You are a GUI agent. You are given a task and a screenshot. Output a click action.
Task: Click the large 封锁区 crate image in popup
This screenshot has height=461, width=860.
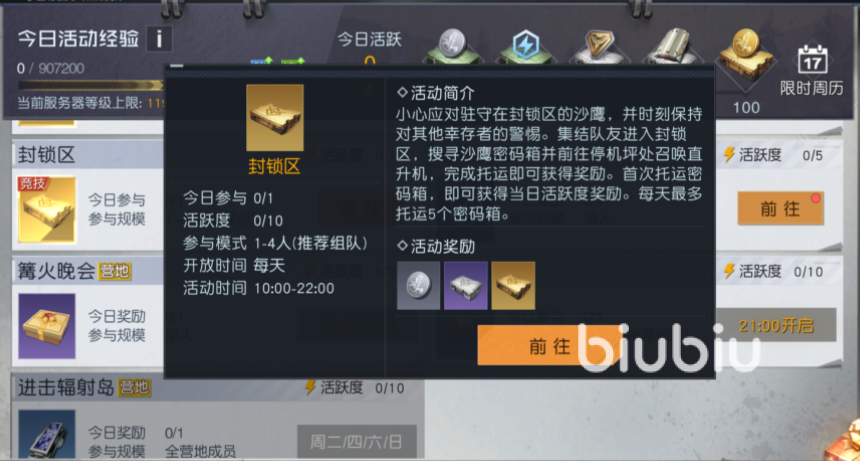(x=275, y=117)
